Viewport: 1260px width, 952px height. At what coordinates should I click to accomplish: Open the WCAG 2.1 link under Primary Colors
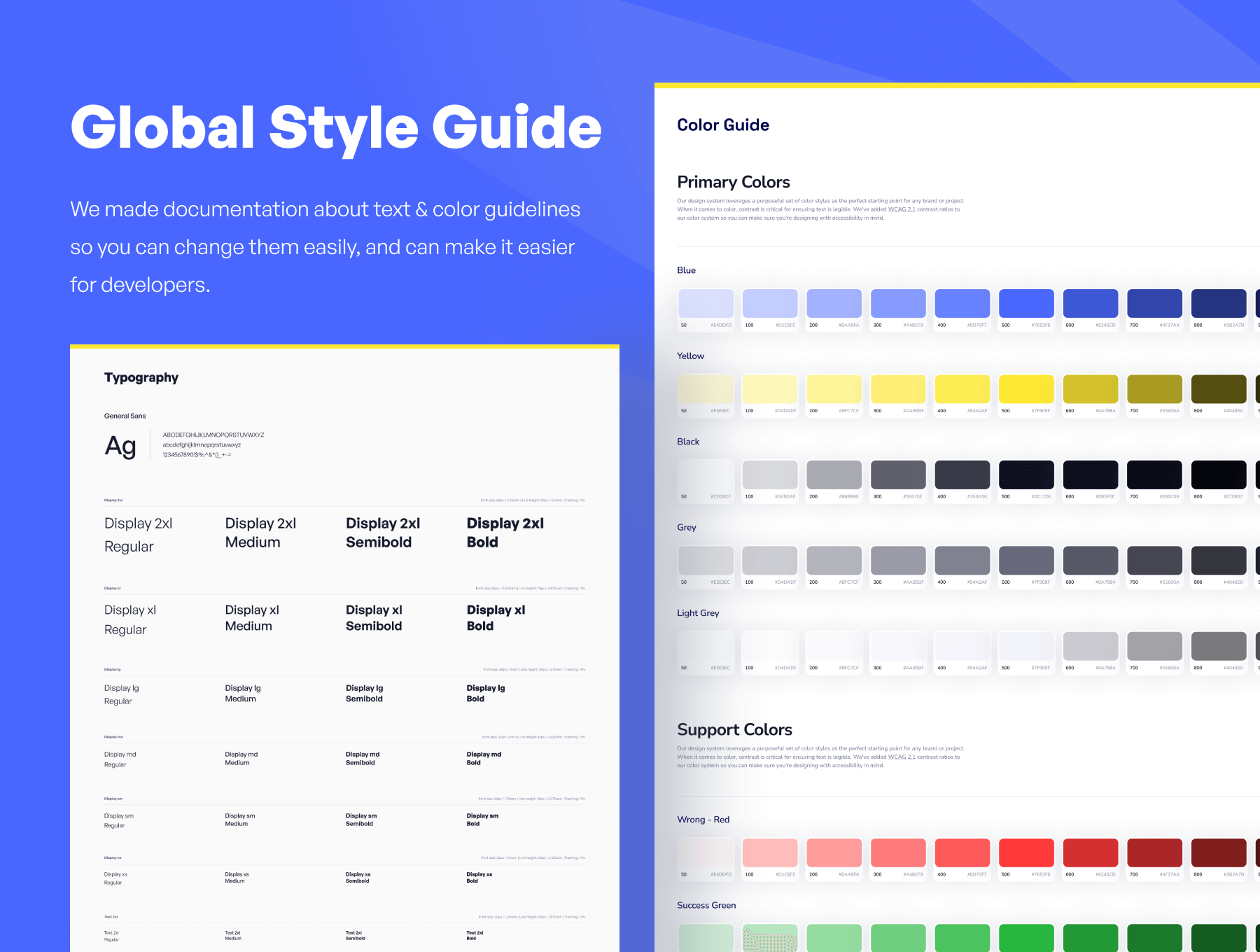coord(901,209)
